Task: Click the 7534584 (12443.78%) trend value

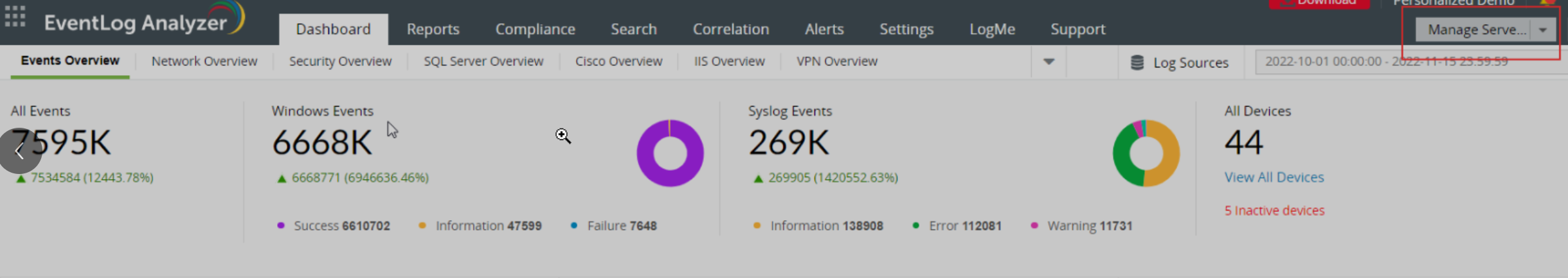Action: tap(92, 178)
